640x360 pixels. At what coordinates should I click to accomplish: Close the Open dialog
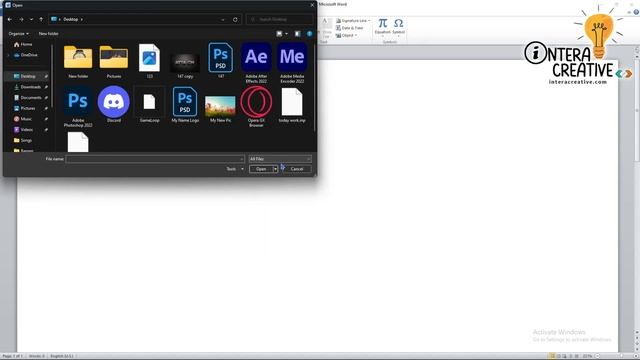312,5
